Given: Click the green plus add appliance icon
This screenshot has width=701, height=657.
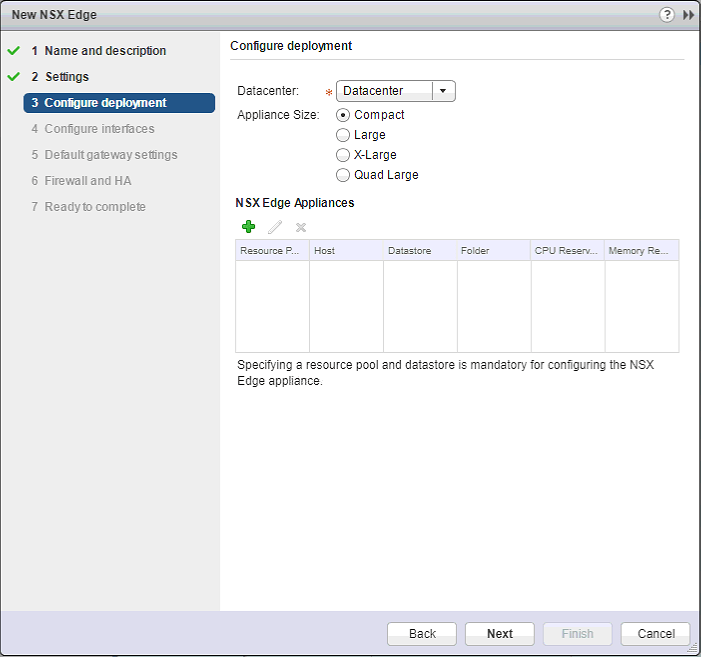Looking at the screenshot, I should coord(249,227).
